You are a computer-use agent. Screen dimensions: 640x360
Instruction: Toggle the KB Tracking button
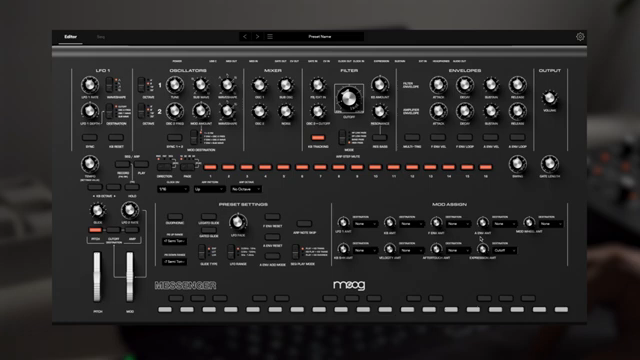pos(318,138)
